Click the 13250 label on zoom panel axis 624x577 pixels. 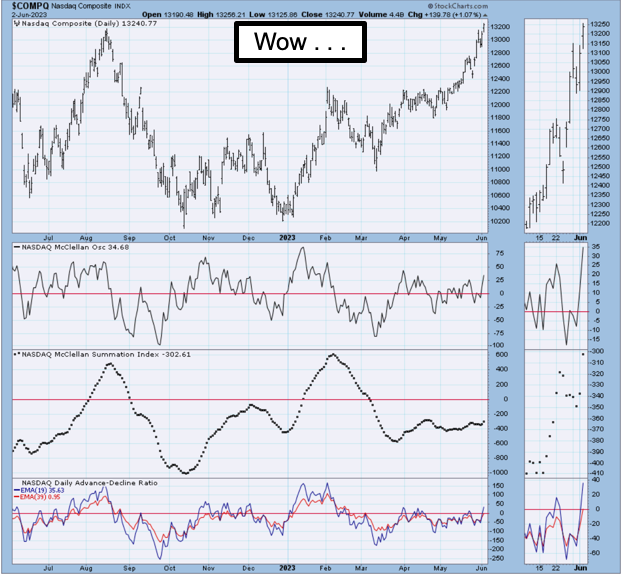click(600, 24)
